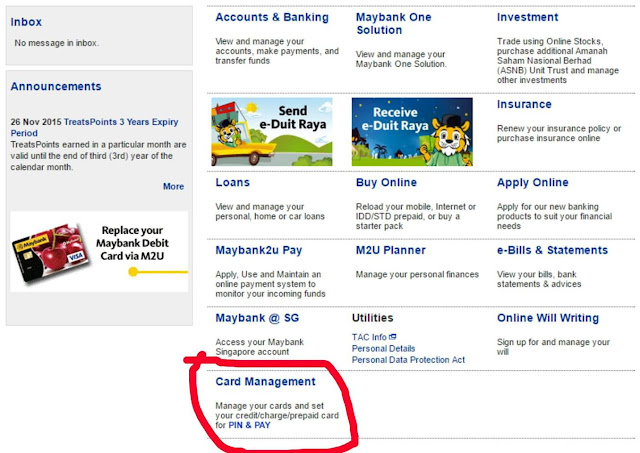Open M2U Planner
The image size is (640, 453).
pyautogui.click(x=391, y=250)
